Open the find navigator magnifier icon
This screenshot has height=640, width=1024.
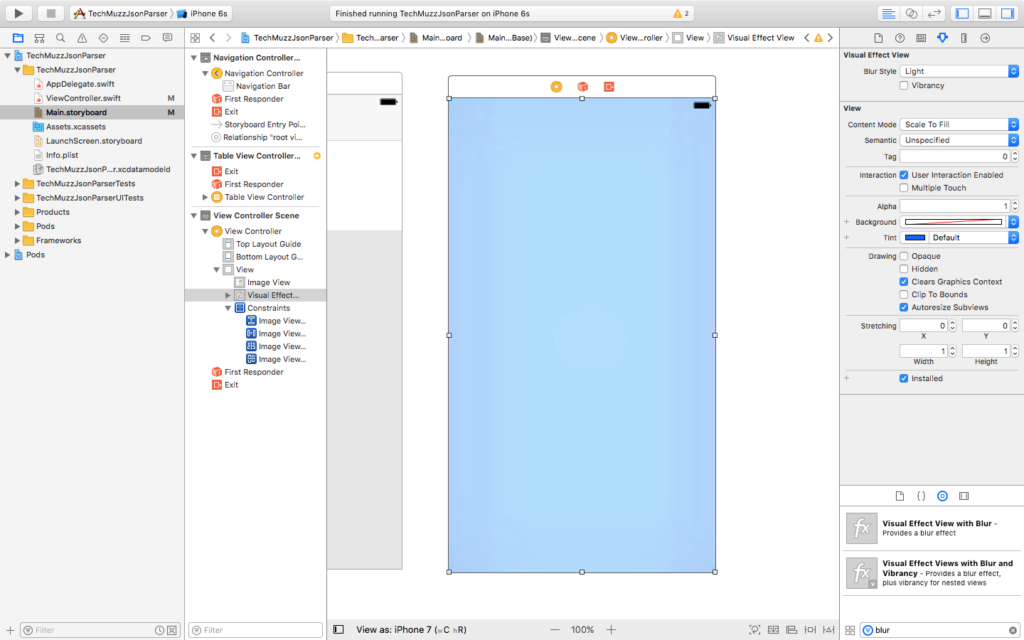[61, 38]
